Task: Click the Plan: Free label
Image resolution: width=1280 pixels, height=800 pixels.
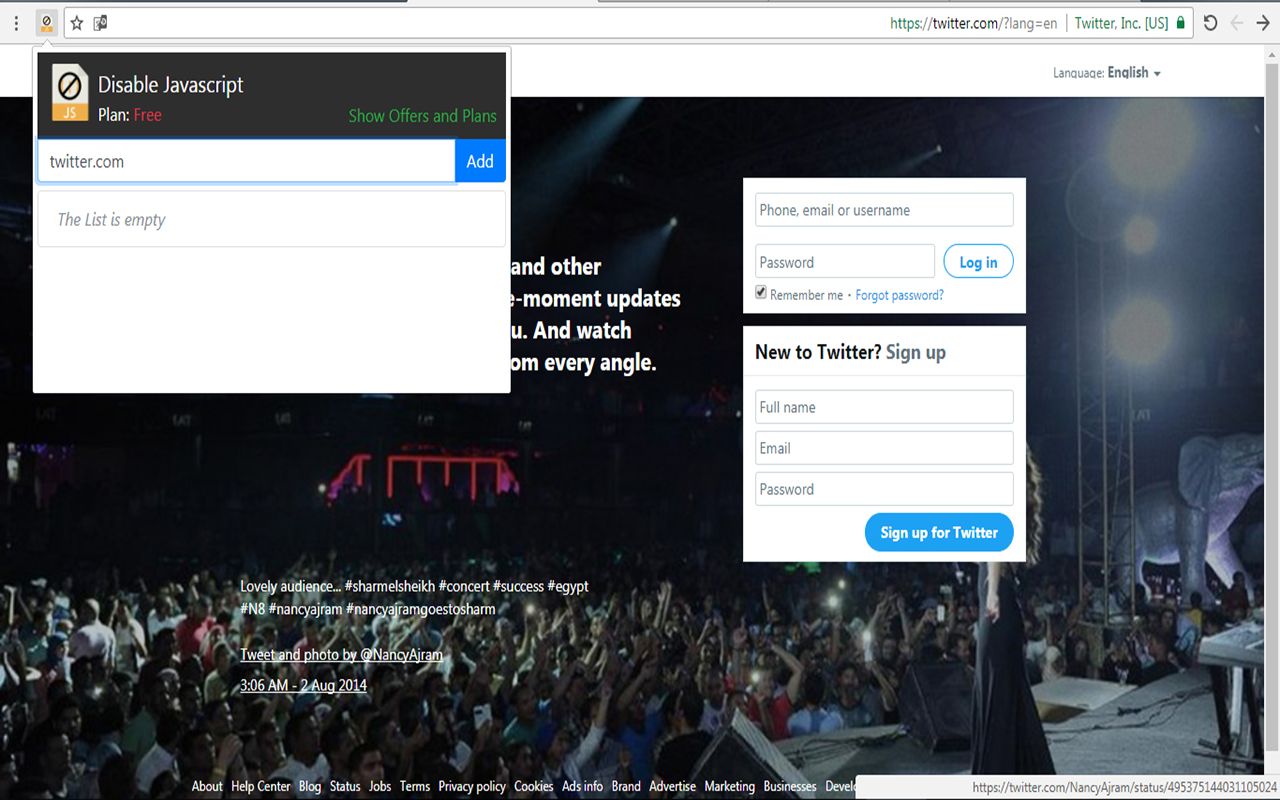Action: click(130, 115)
